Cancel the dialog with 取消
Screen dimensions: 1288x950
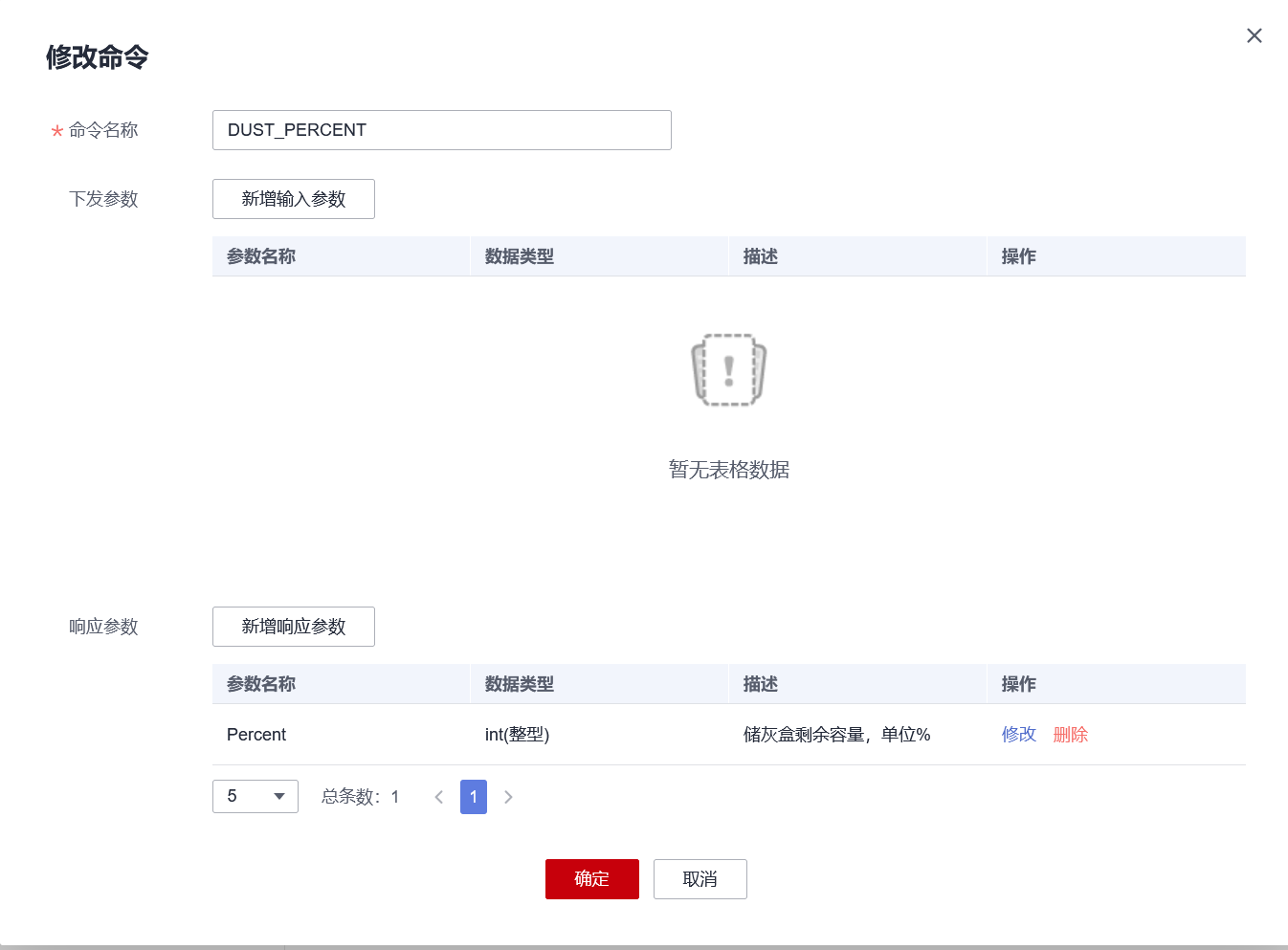click(x=700, y=878)
